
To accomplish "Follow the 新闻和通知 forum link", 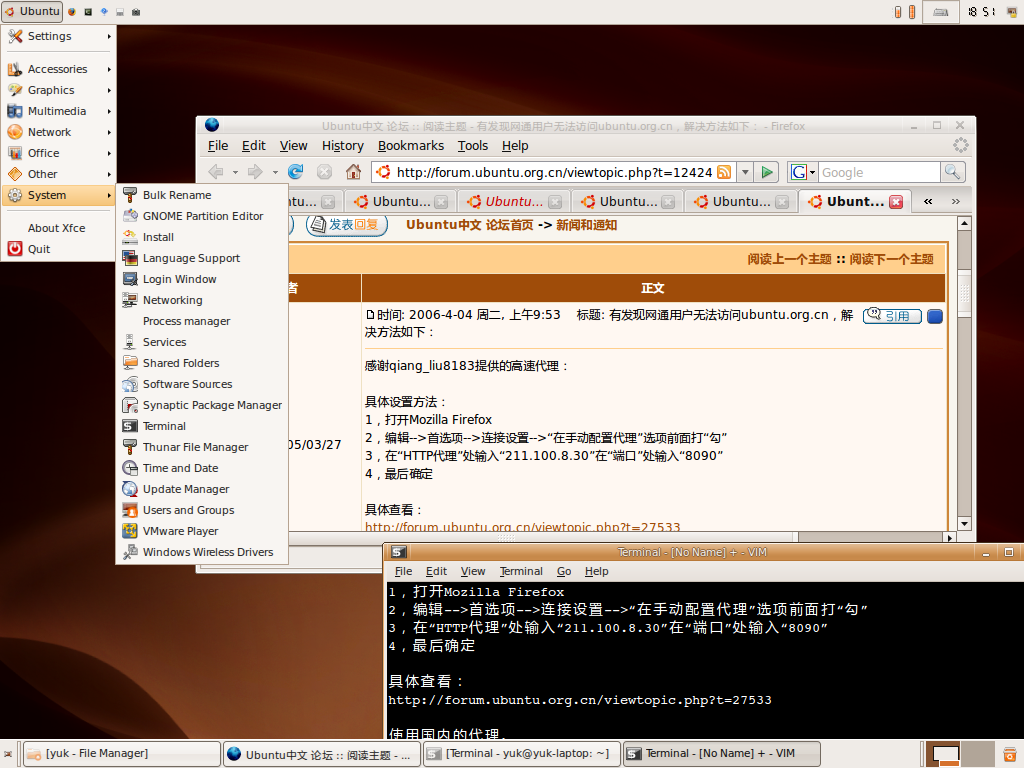I will coord(586,225).
